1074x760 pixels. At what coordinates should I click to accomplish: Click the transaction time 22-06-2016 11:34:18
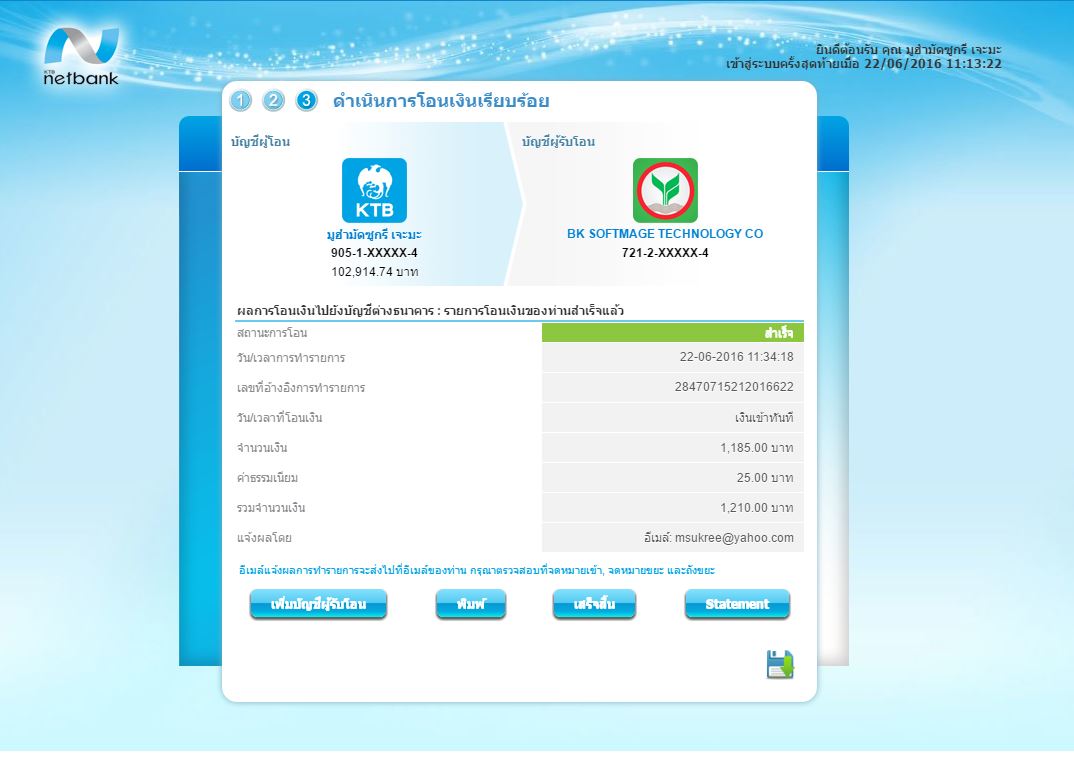pyautogui.click(x=736, y=357)
